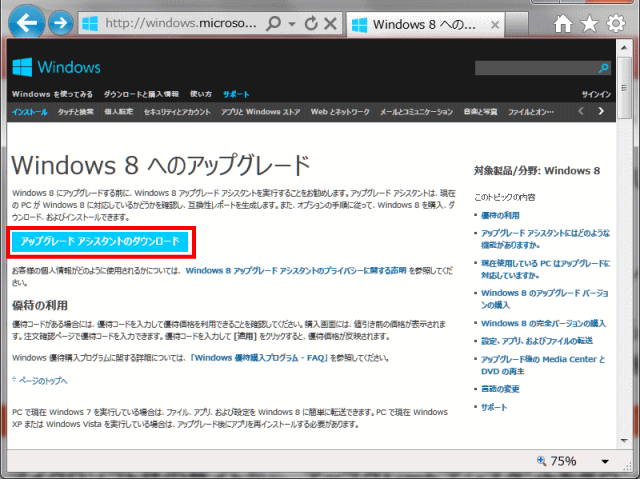Image resolution: width=640 pixels, height=480 pixels.
Task: Click the sub-navigation right chevron
Action: point(601,111)
